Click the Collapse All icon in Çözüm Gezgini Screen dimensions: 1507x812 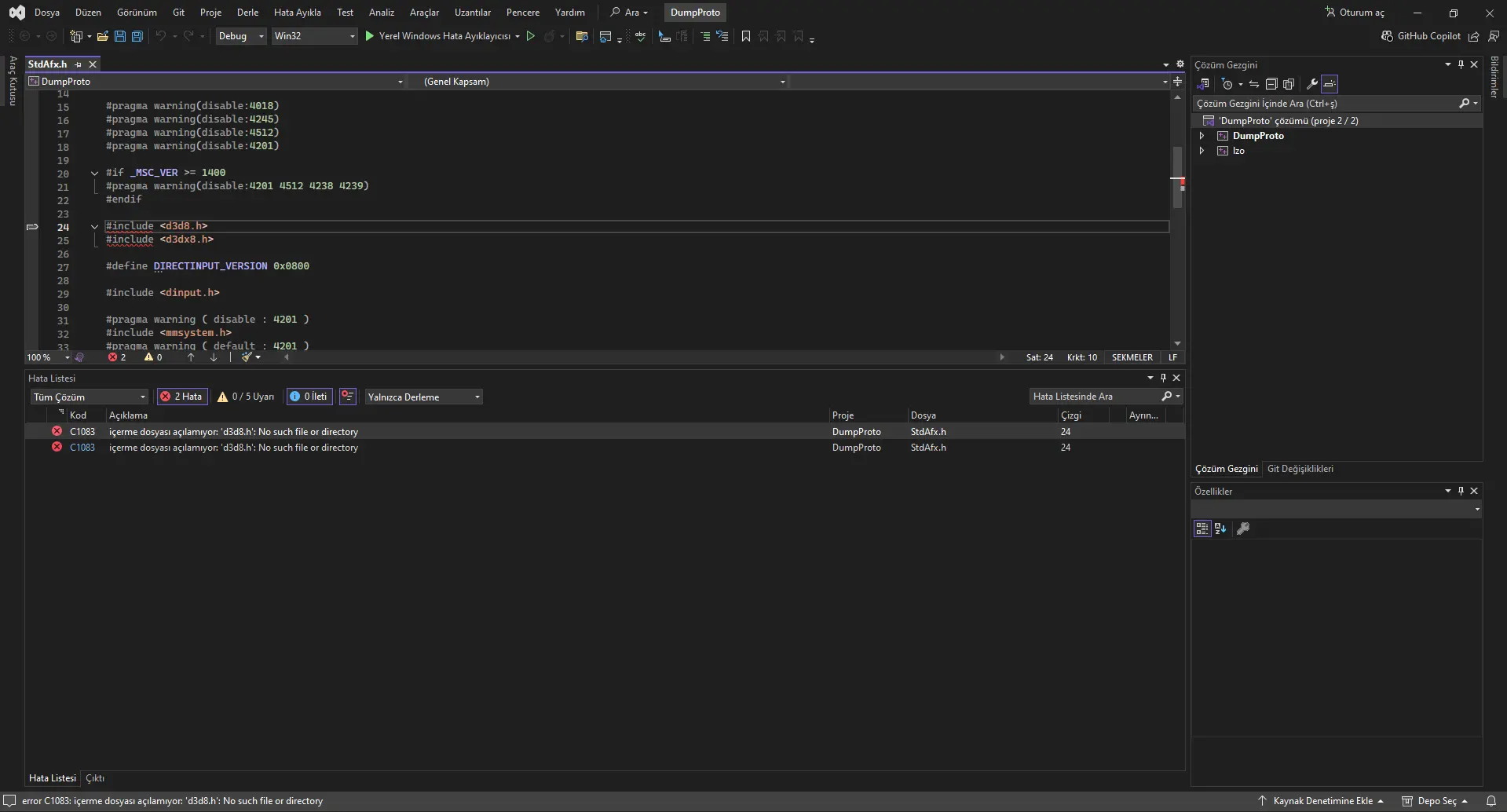point(1271,84)
